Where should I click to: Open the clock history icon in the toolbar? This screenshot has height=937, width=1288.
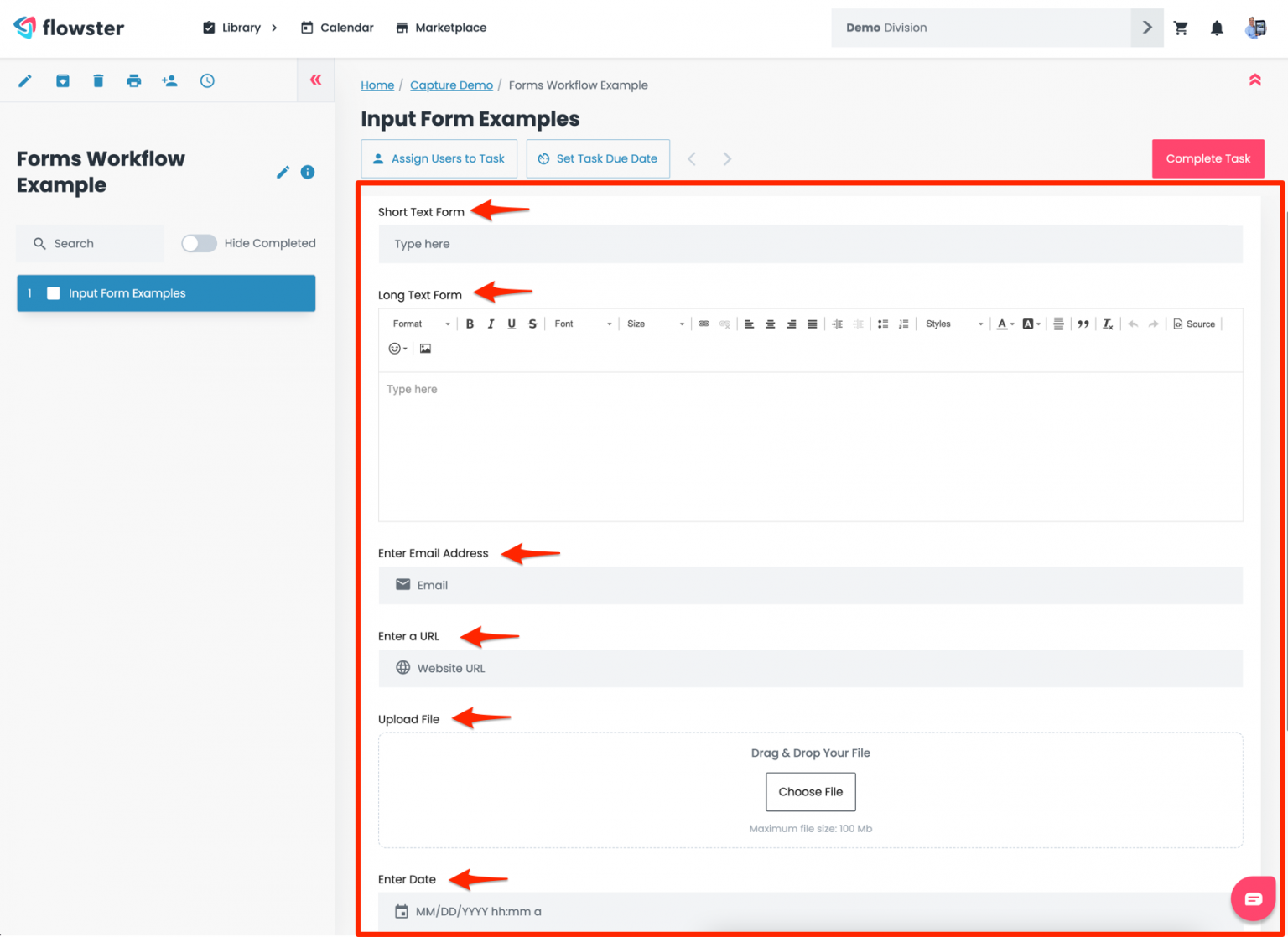tap(206, 80)
